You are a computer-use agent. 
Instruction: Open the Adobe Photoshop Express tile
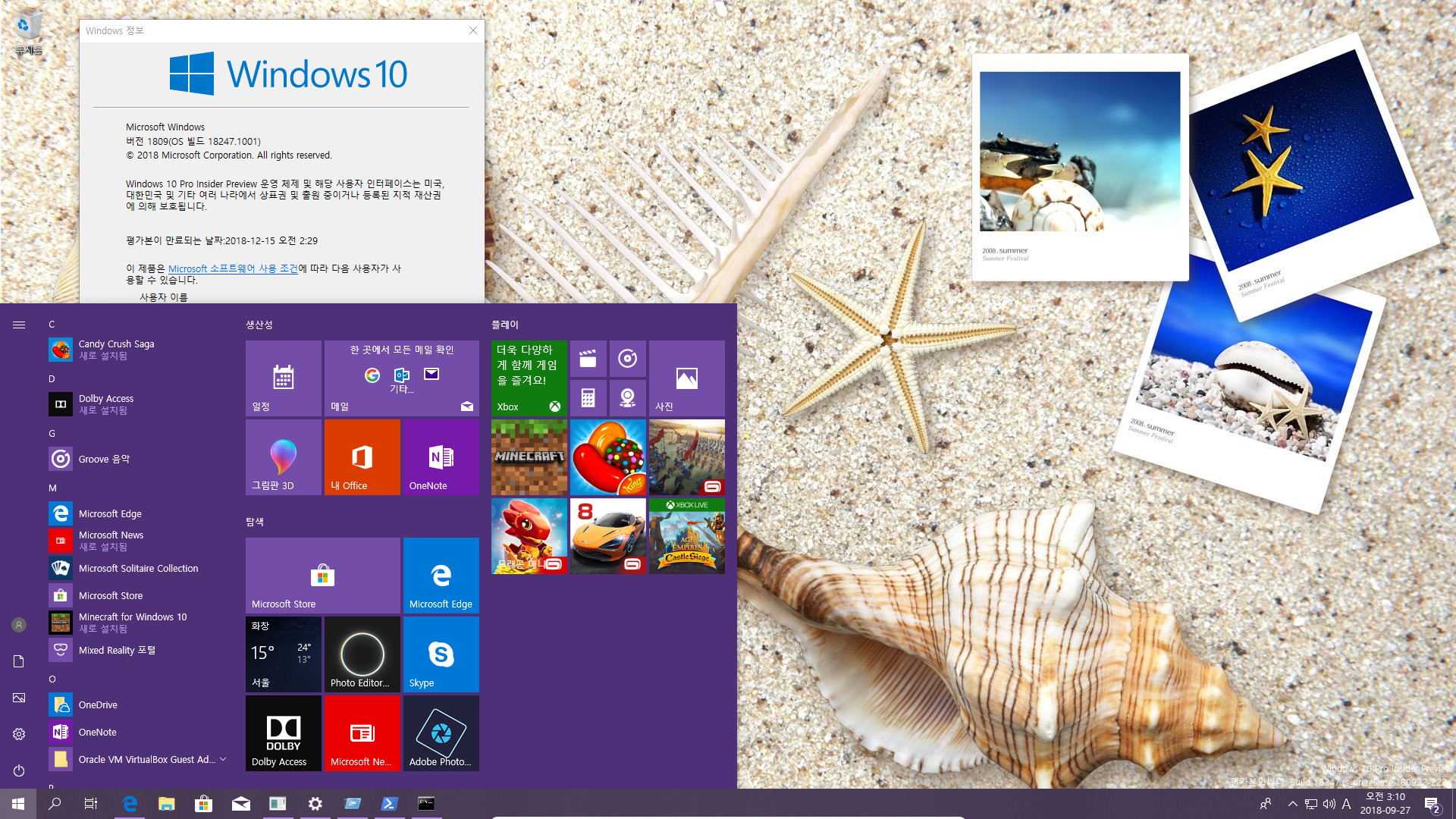[x=441, y=733]
